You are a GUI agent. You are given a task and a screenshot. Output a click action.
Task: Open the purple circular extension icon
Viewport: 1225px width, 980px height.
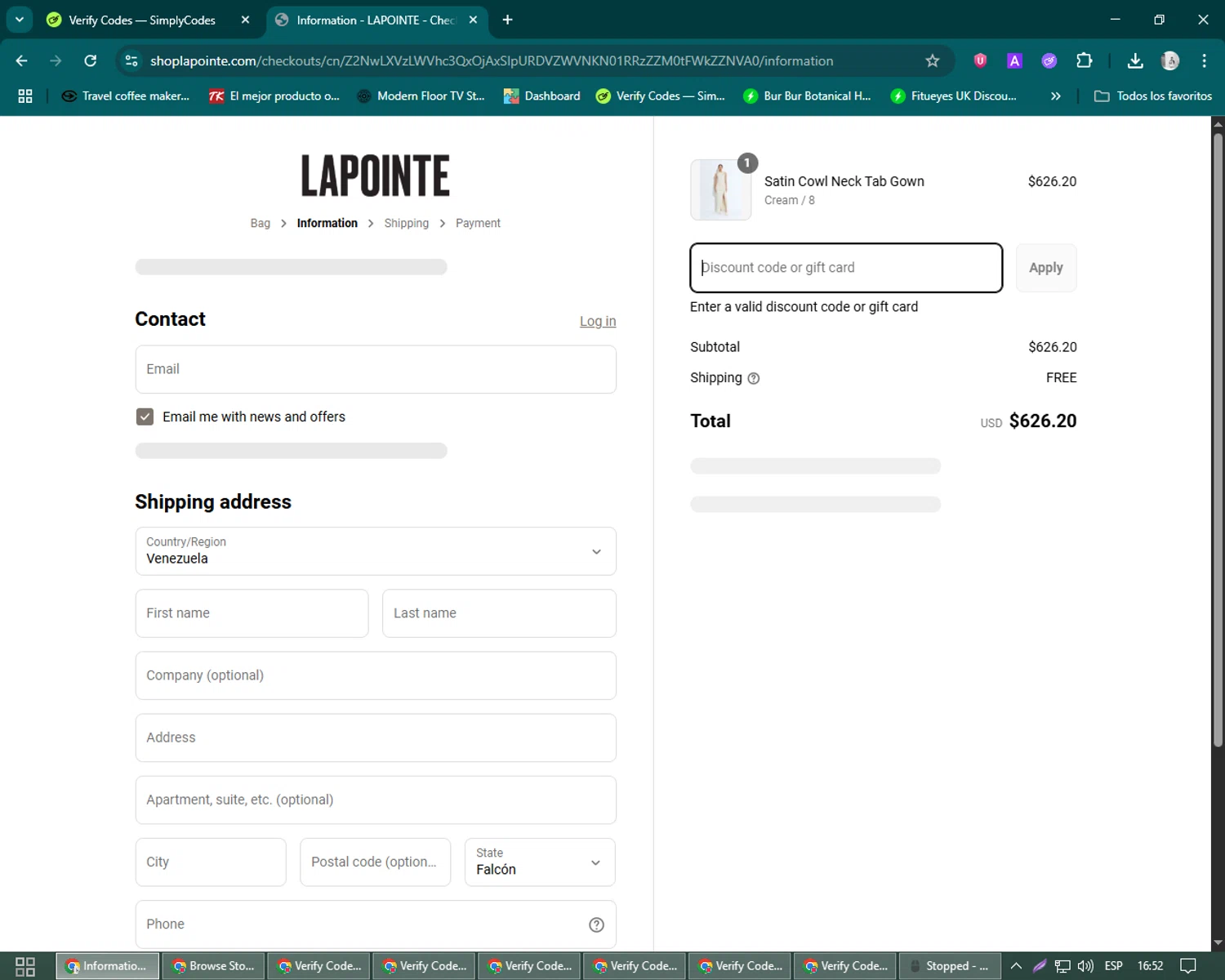[1049, 60]
